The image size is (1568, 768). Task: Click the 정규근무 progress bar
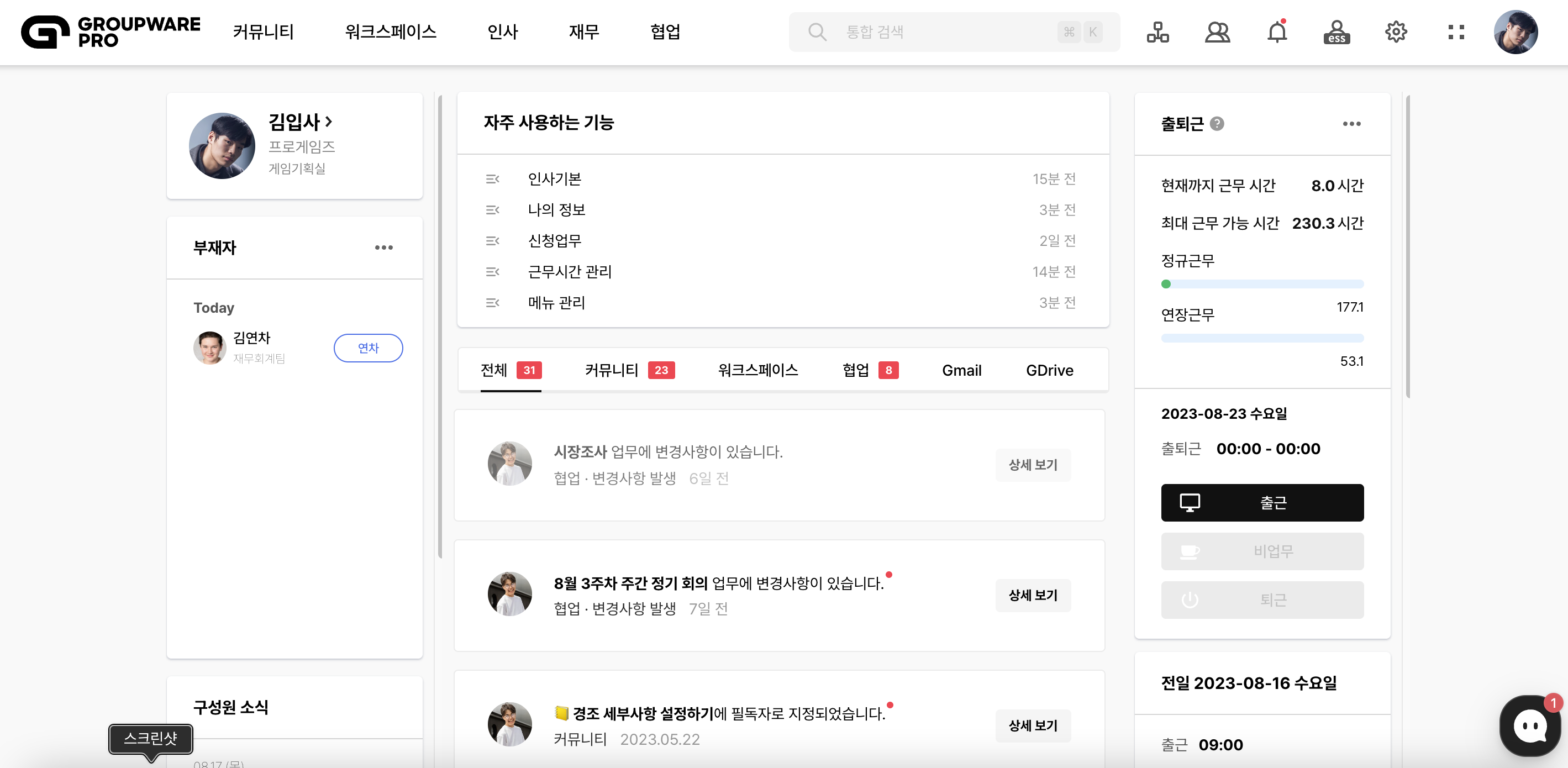click(1262, 284)
